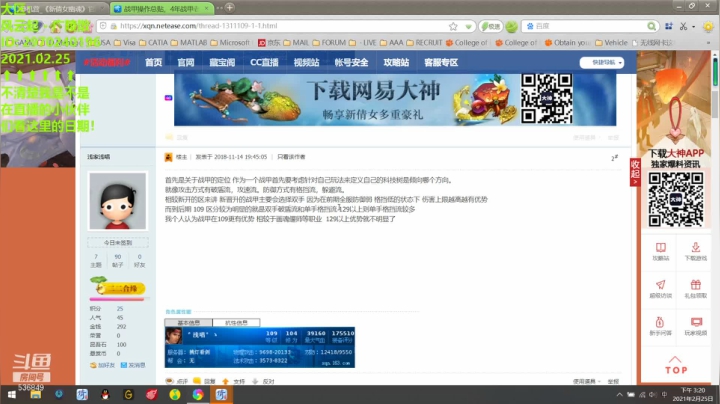Upvote the post with 支持 arrow
Image resolution: width=720 pixels, height=404 pixels.
[225, 381]
